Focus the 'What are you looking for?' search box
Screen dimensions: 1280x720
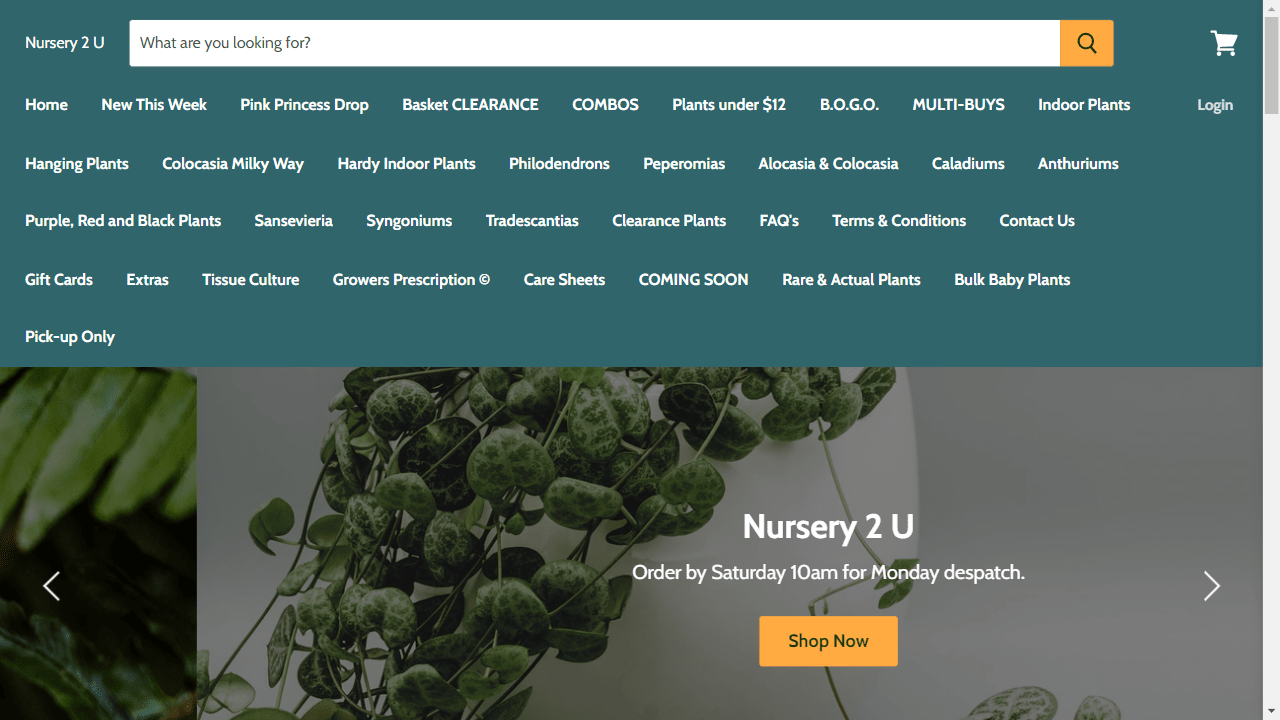594,43
